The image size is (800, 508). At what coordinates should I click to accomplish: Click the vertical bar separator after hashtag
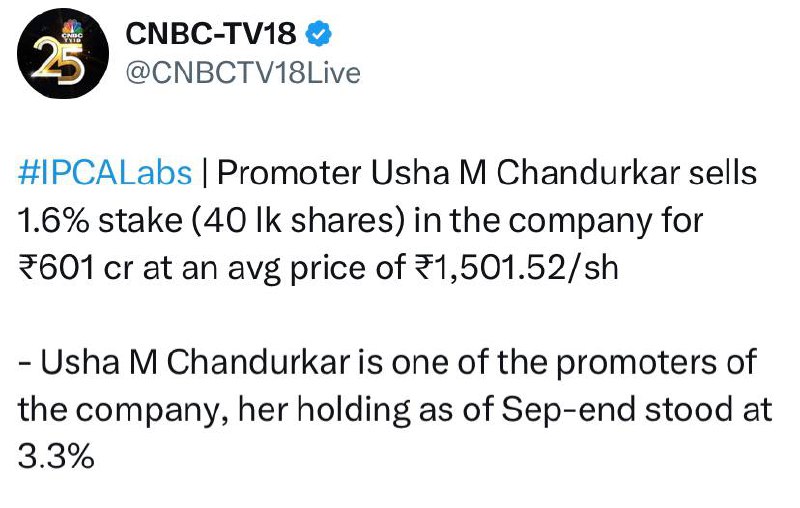205,173
